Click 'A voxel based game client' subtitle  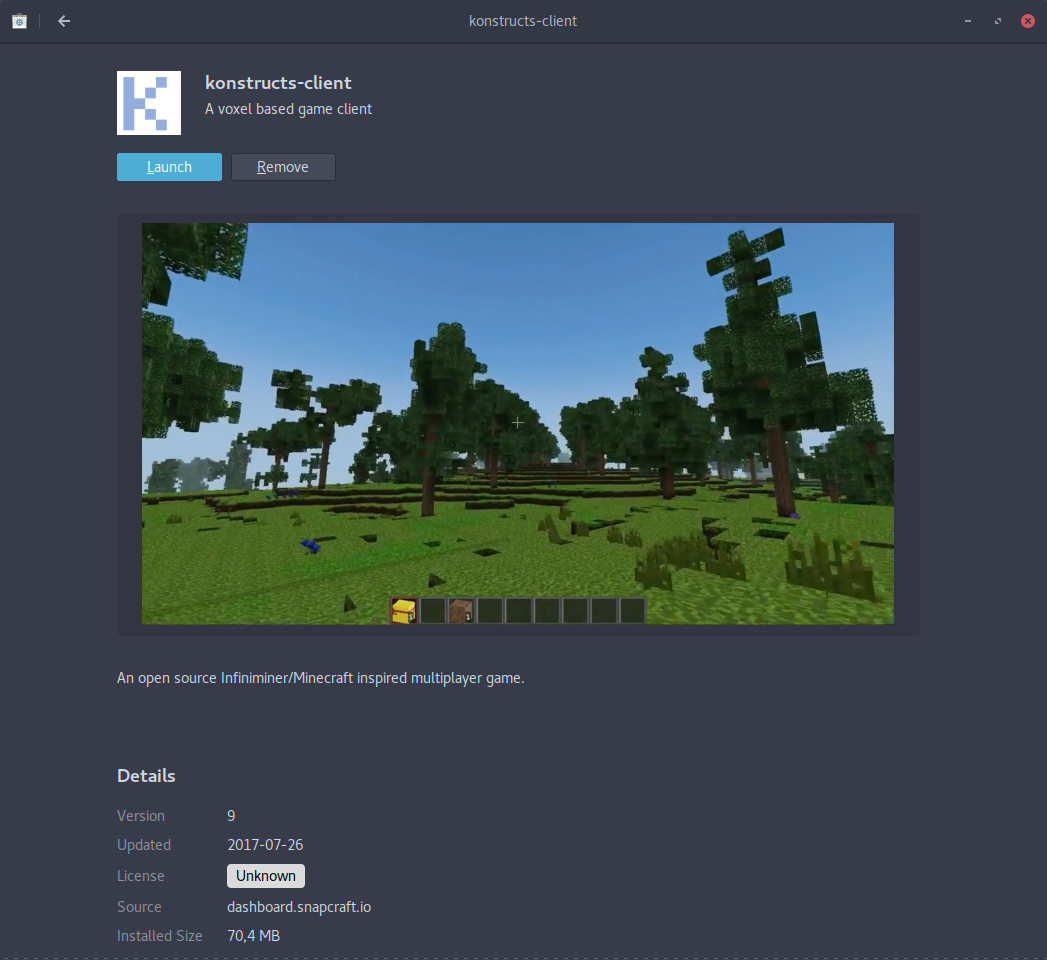288,109
